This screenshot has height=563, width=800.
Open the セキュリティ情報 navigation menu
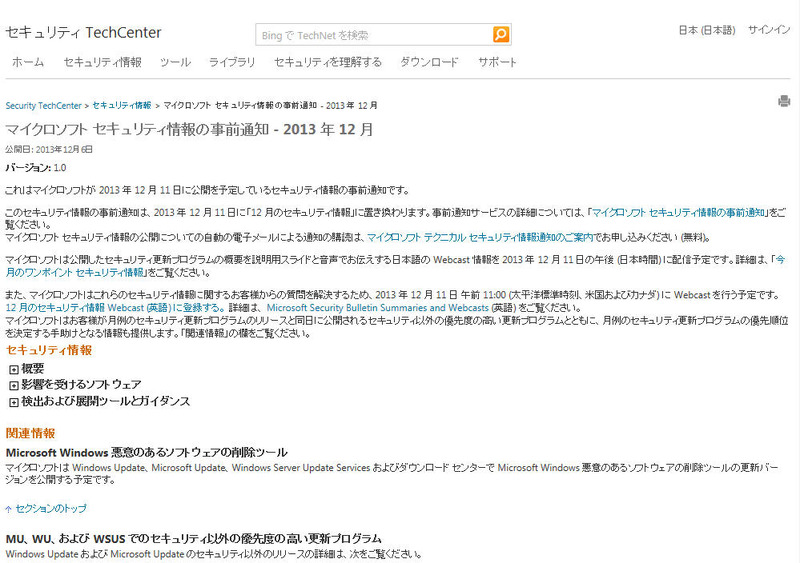pyautogui.click(x=102, y=62)
